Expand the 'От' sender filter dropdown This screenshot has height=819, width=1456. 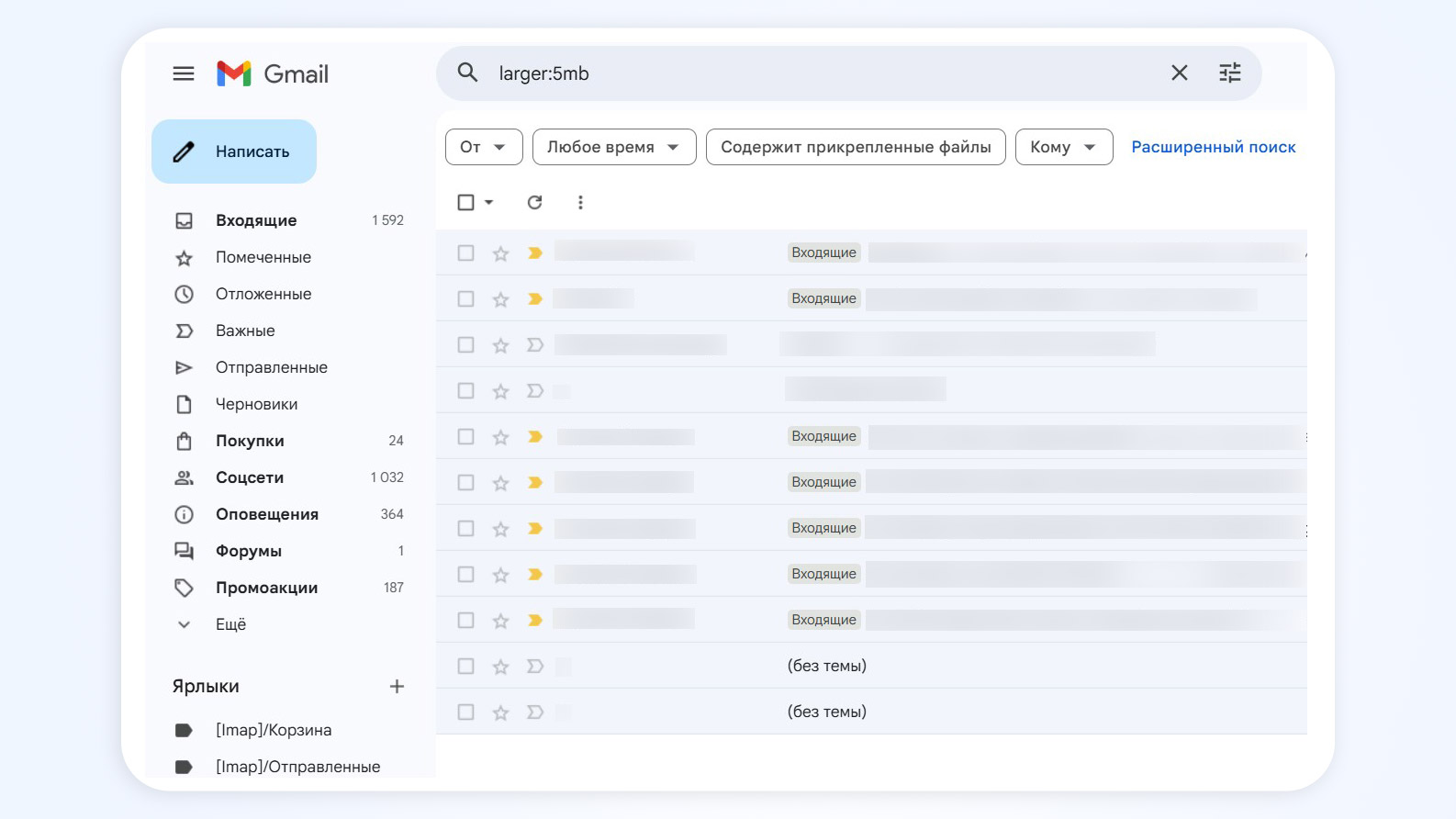pos(484,147)
